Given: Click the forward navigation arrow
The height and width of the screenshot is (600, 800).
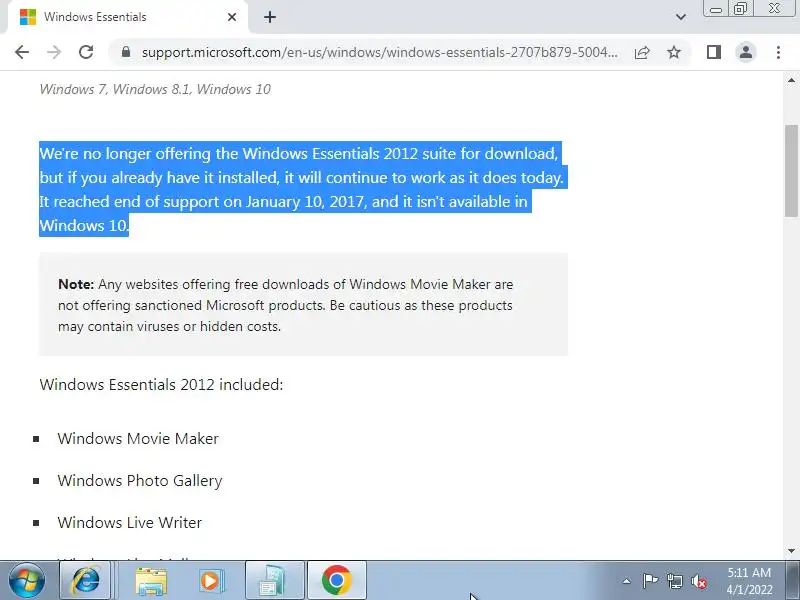Looking at the screenshot, I should click(54, 52).
